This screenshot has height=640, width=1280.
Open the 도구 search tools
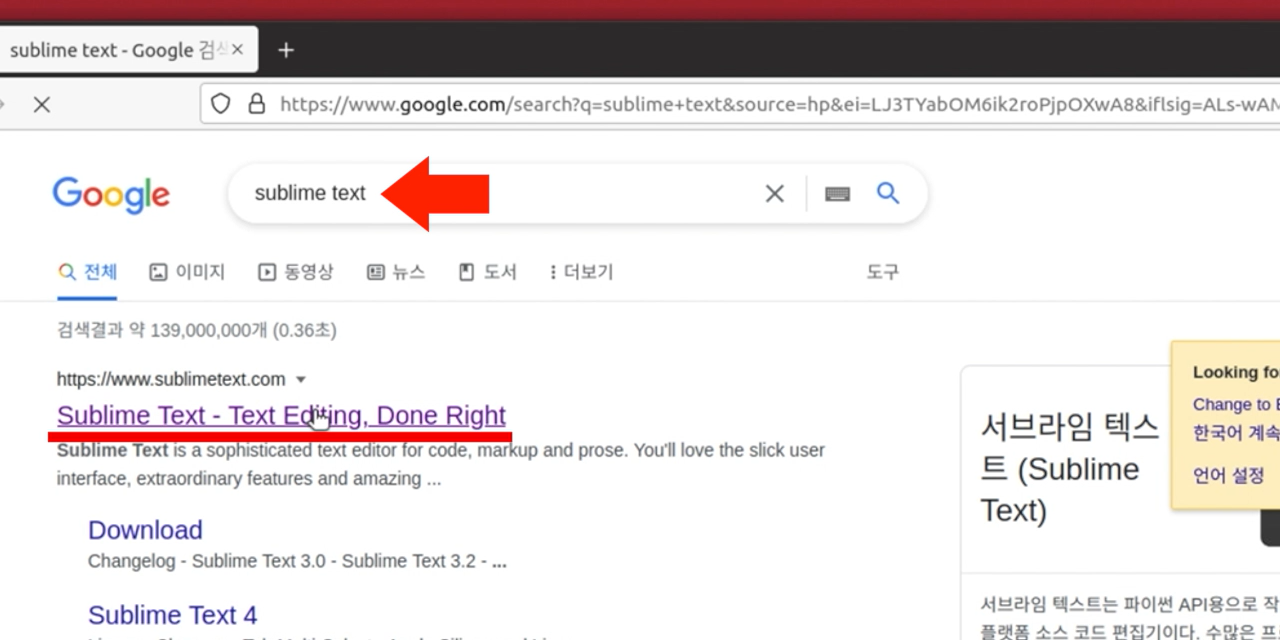[882, 272]
